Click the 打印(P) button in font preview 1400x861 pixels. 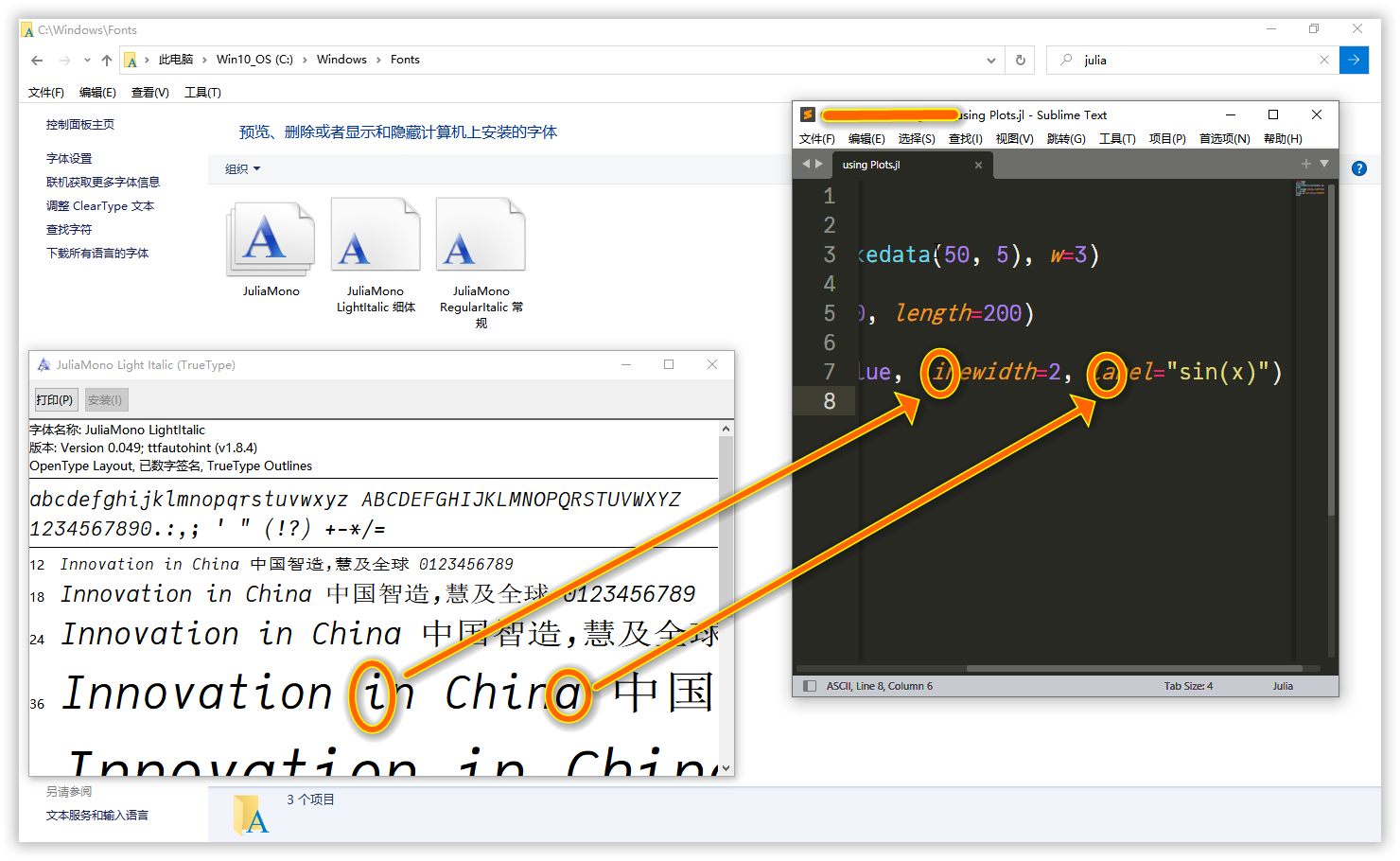pos(55,400)
